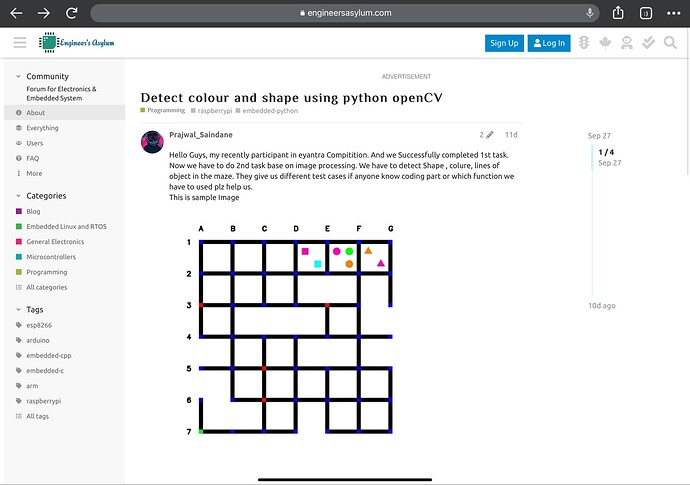The height and width of the screenshot is (485, 690).
Task: Click the Blog category purple color square
Action: coord(19,211)
